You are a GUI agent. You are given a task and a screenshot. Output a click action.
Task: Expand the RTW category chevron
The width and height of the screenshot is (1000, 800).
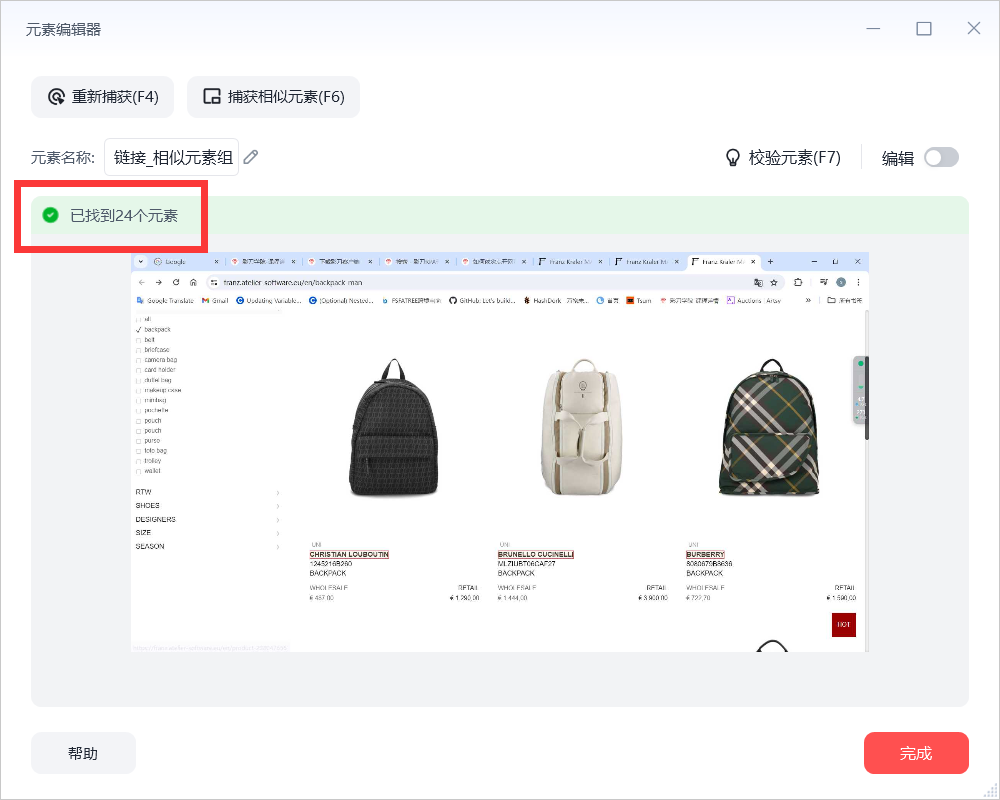tap(278, 493)
